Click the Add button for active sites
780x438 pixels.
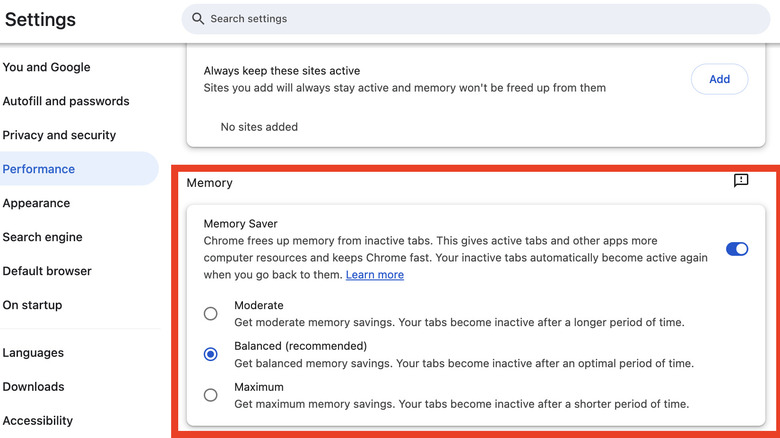pyautogui.click(x=719, y=79)
